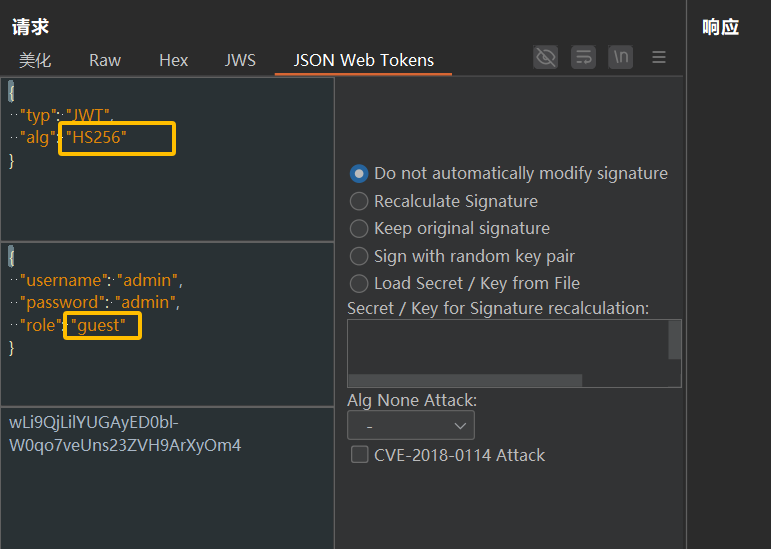Click the secret key horizontal scrollbar
The image size is (771, 549).
tap(465, 380)
